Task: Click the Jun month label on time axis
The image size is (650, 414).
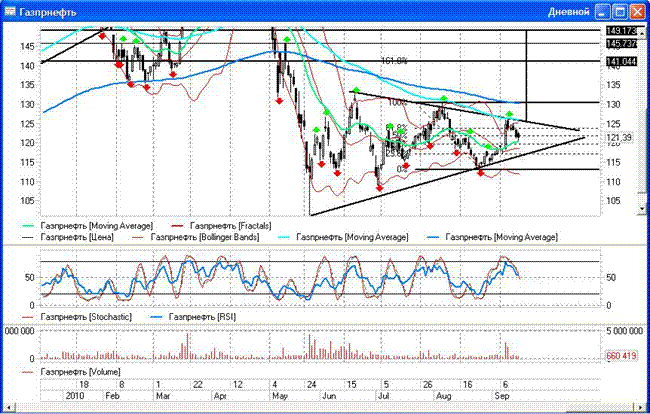Action: 329,396
